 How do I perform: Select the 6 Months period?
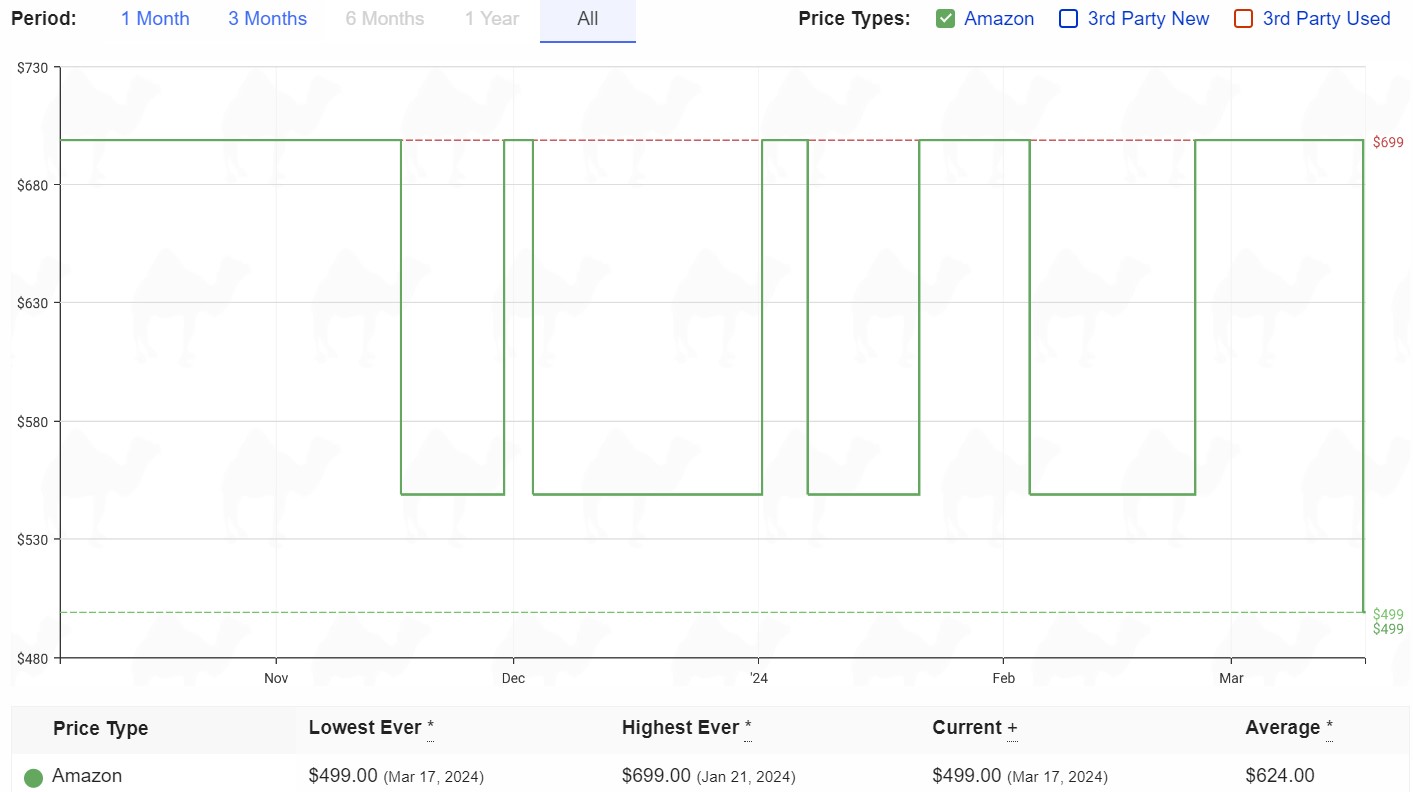click(385, 19)
